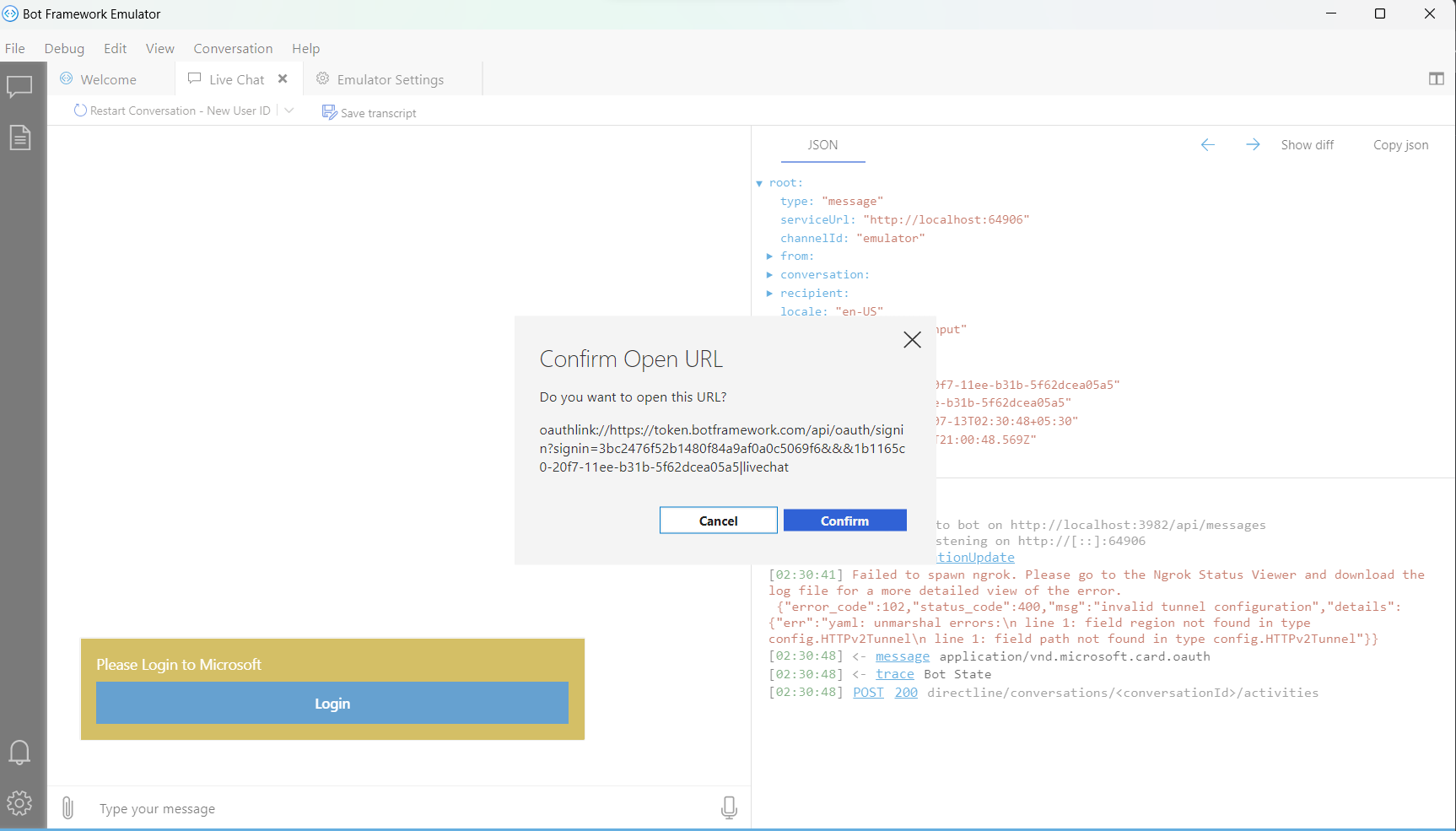Toggle the inspector panel layout icon
This screenshot has width=1456, height=831.
click(1436, 78)
